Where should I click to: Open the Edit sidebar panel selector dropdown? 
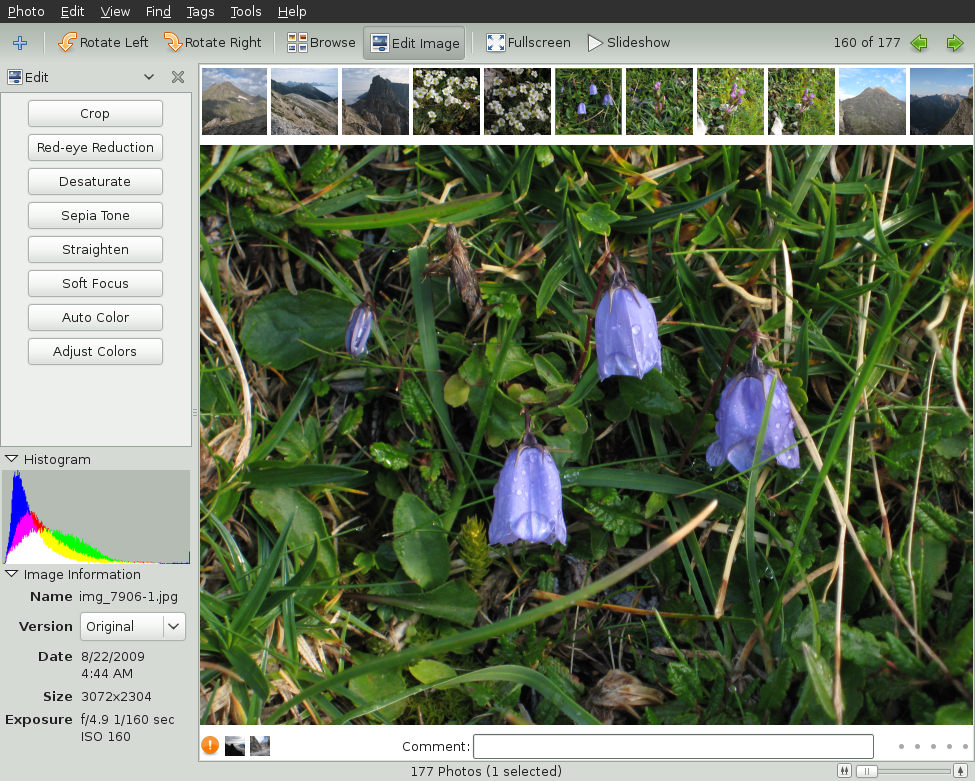149,77
